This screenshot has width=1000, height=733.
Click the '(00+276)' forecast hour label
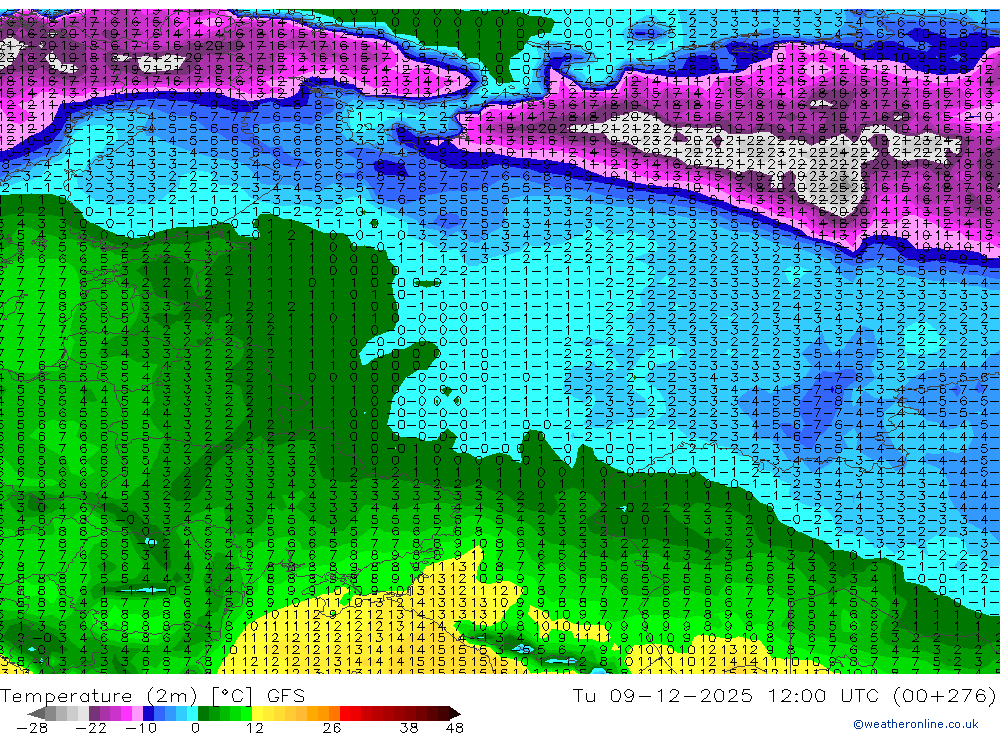click(945, 695)
